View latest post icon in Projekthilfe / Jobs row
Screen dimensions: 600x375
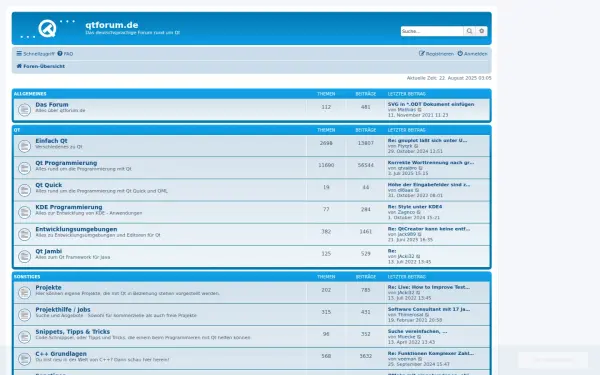coord(427,315)
